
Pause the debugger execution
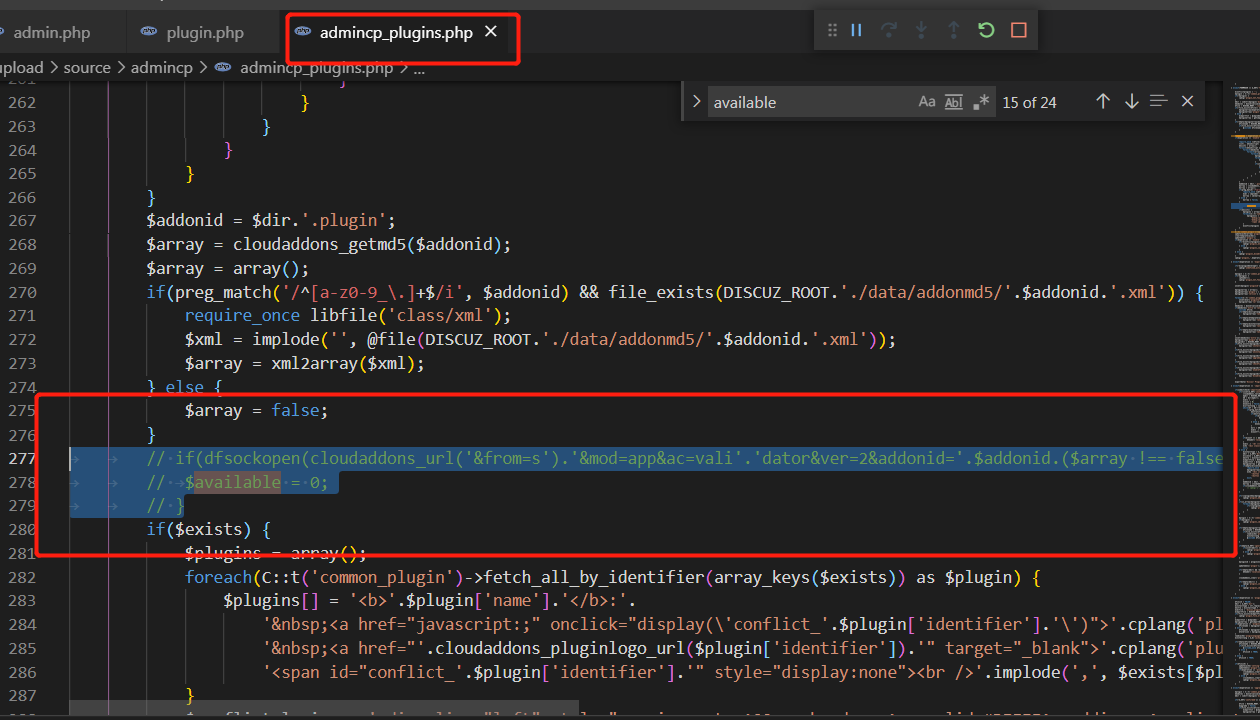tap(856, 30)
